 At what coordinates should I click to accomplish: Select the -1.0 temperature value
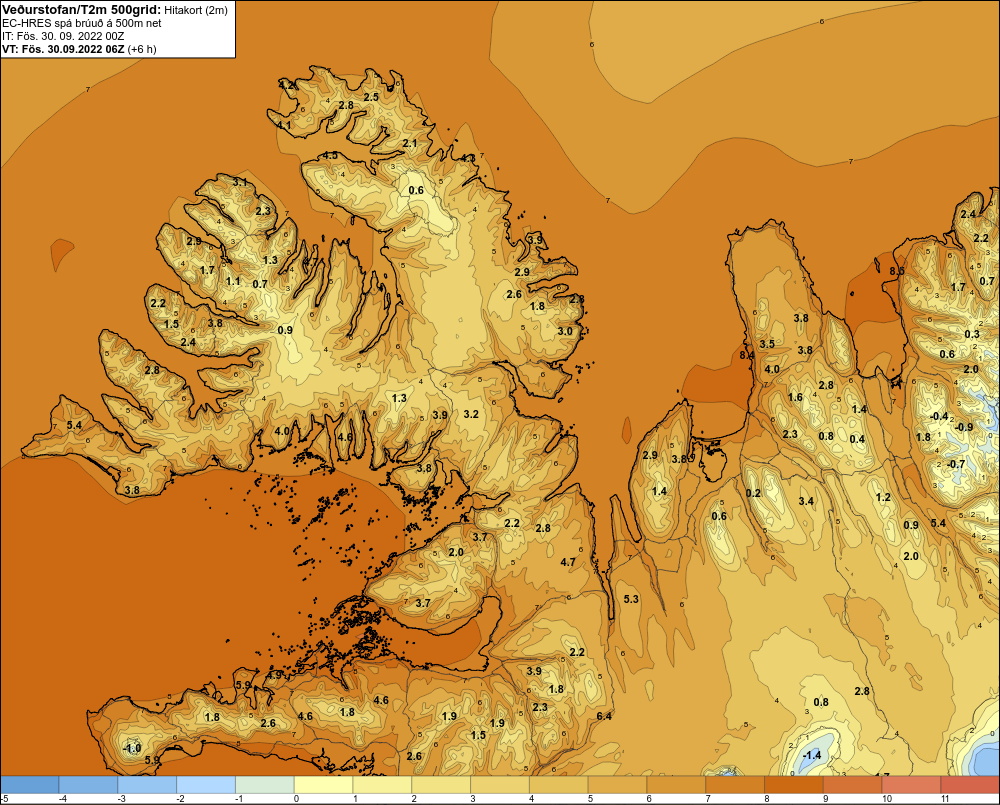pyautogui.click(x=131, y=748)
